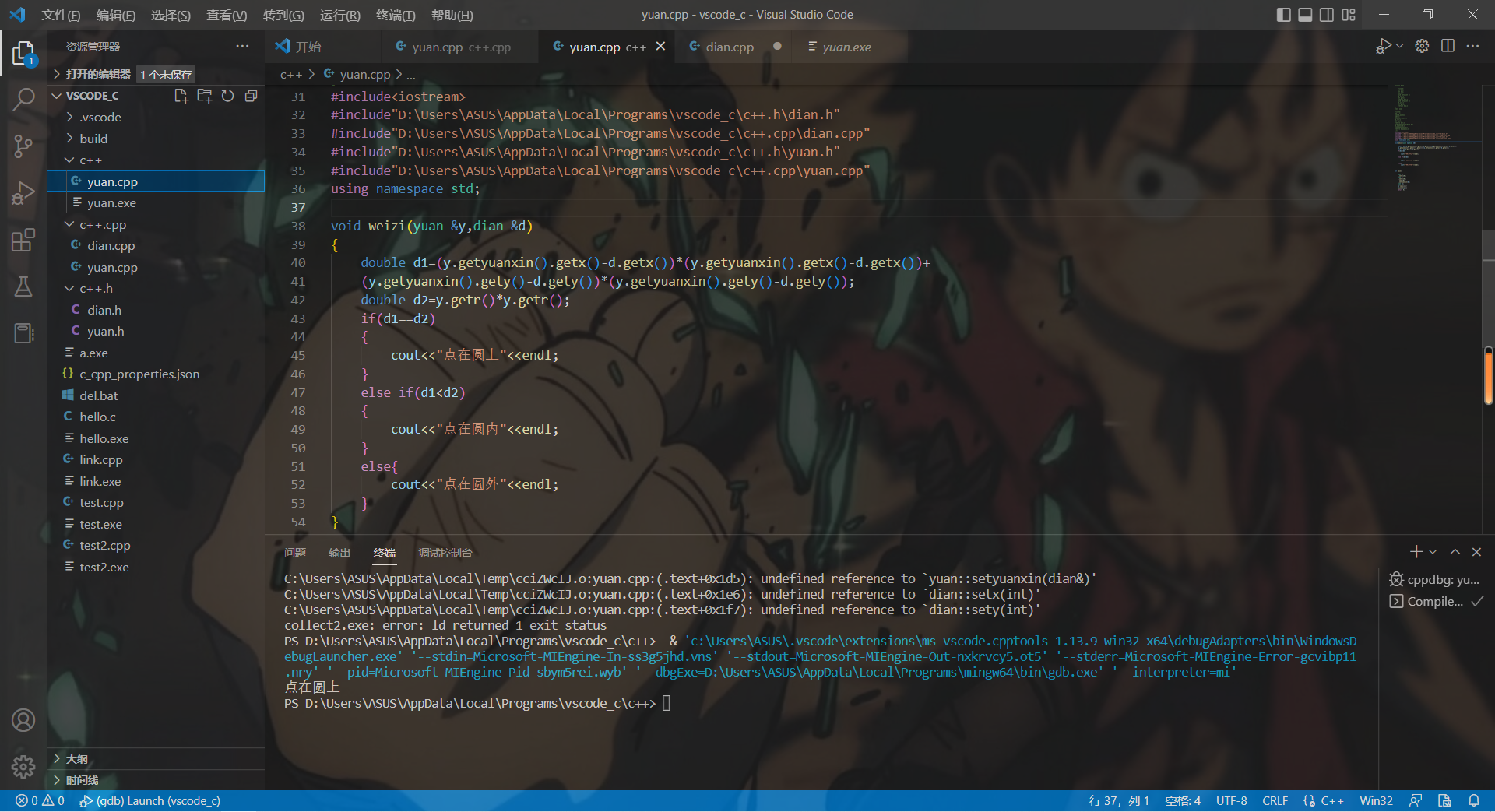This screenshot has width=1495, height=812.
Task: Open the Run and Debug view
Action: pos(23,192)
